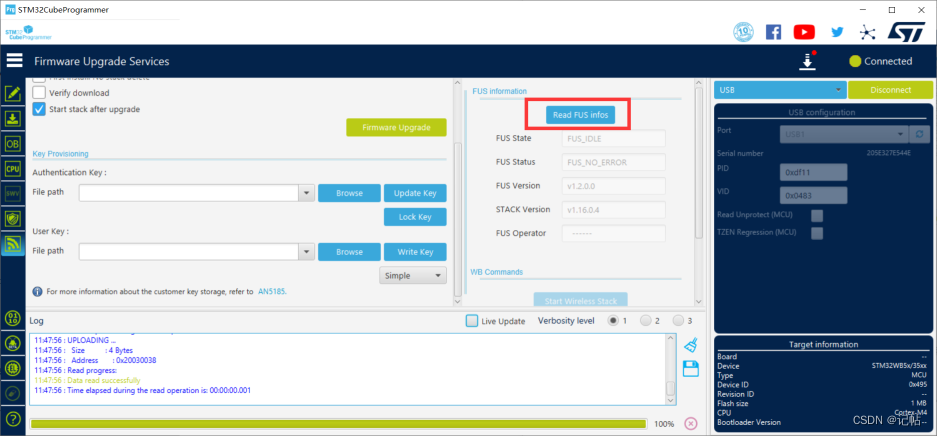
Task: Open CPU panel icon
Action: (13, 168)
